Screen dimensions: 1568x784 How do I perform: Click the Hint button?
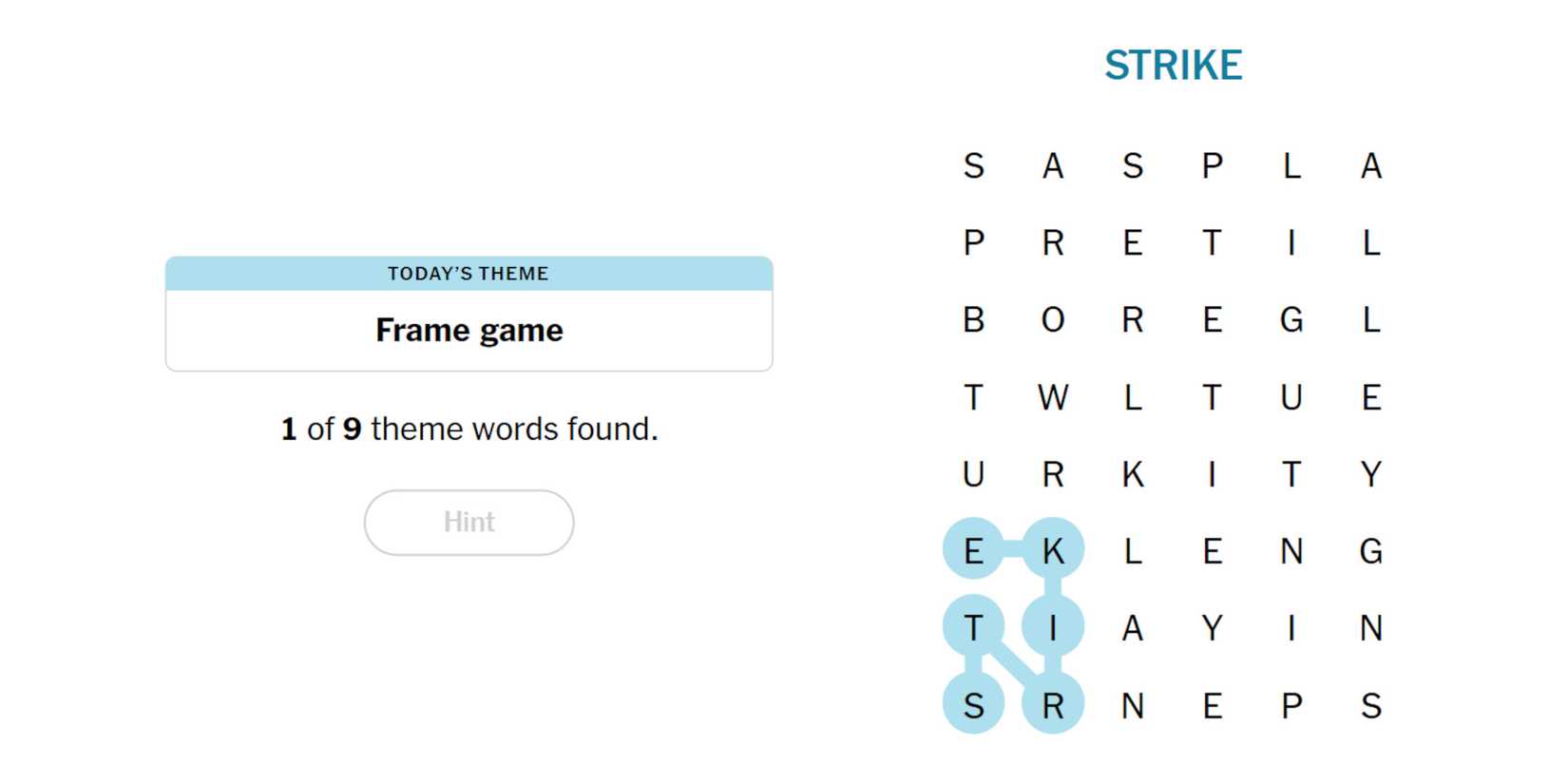click(x=468, y=523)
